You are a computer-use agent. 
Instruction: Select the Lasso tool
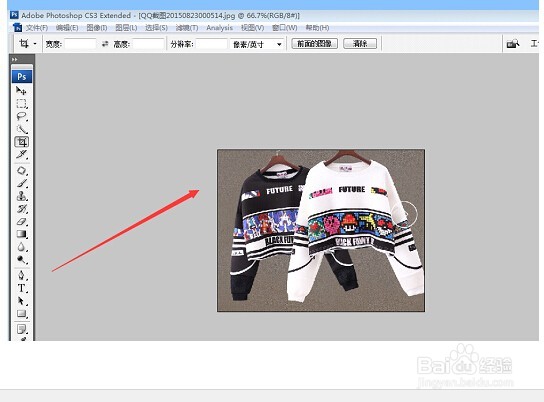click(22, 117)
